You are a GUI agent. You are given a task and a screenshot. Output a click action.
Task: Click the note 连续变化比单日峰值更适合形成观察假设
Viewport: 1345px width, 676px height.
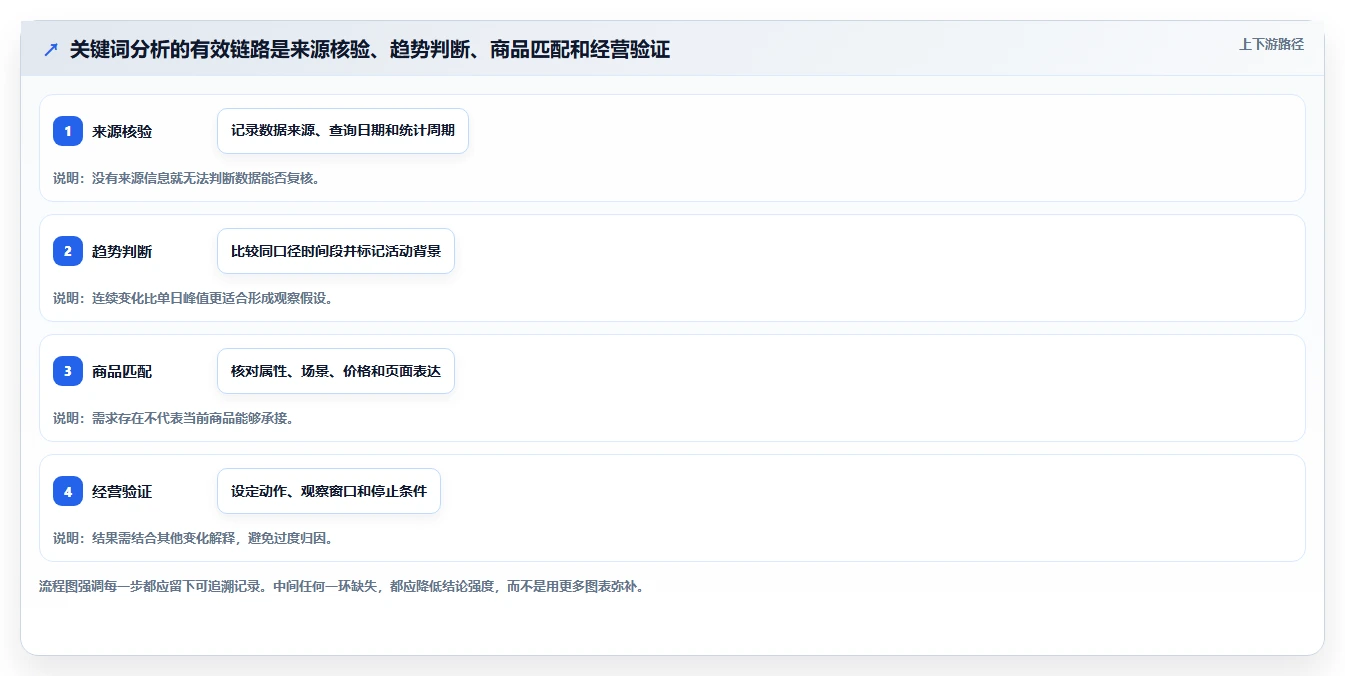(193, 298)
